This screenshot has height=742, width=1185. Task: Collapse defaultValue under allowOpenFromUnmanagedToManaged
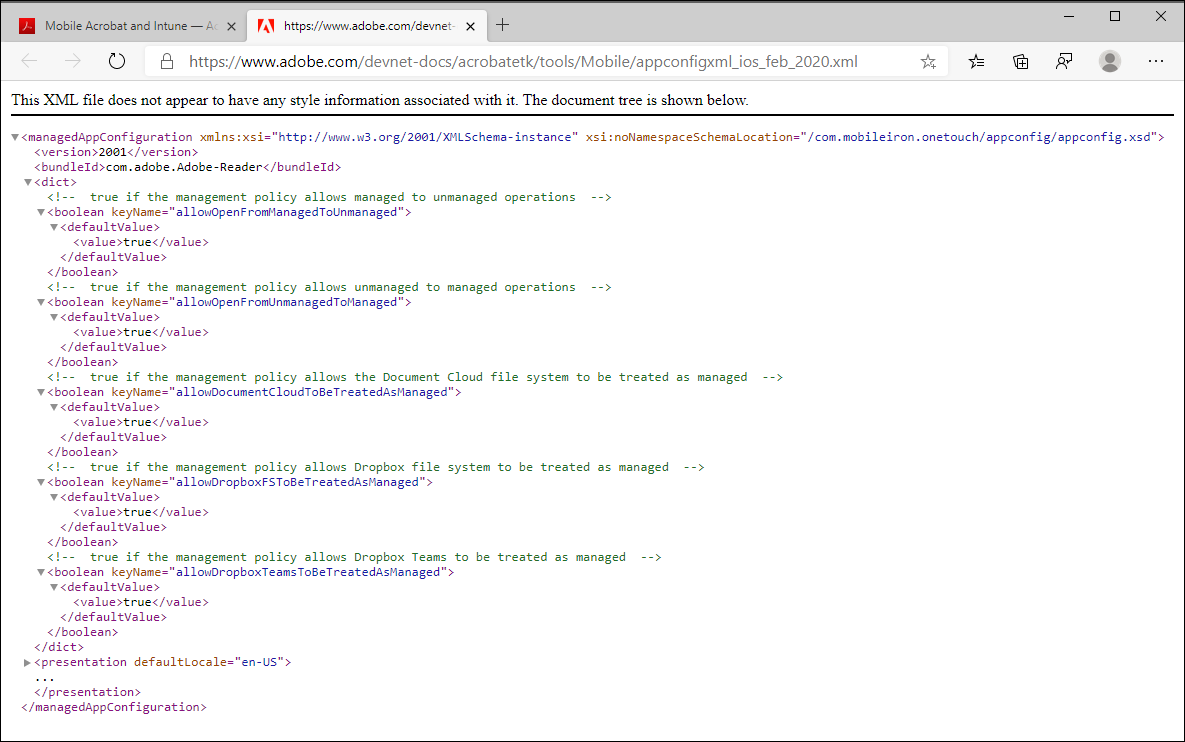54,317
